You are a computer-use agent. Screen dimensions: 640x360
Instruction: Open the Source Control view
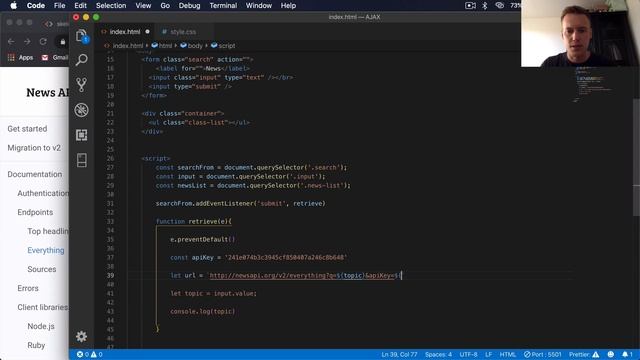click(82, 85)
